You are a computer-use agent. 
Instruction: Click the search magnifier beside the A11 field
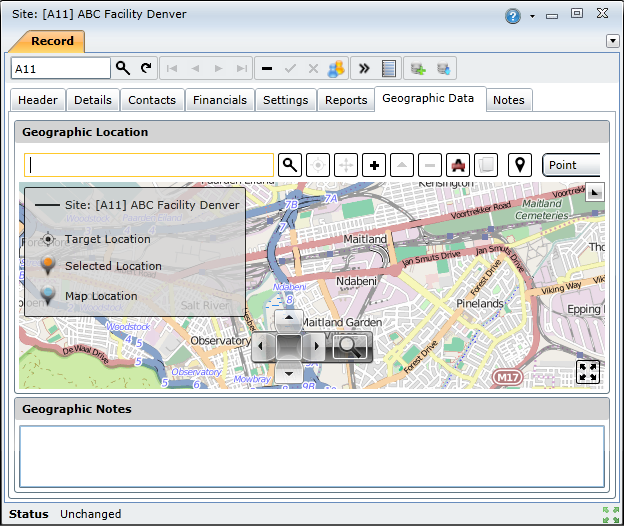coord(123,68)
